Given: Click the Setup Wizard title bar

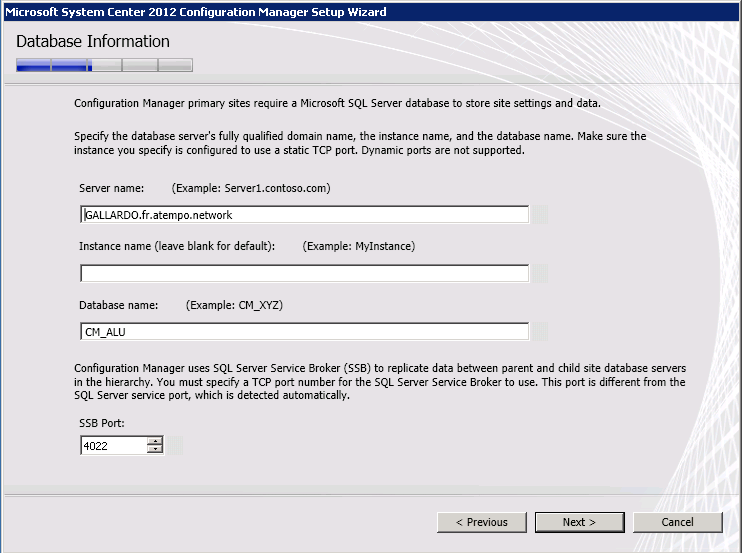Looking at the screenshot, I should [371, 12].
